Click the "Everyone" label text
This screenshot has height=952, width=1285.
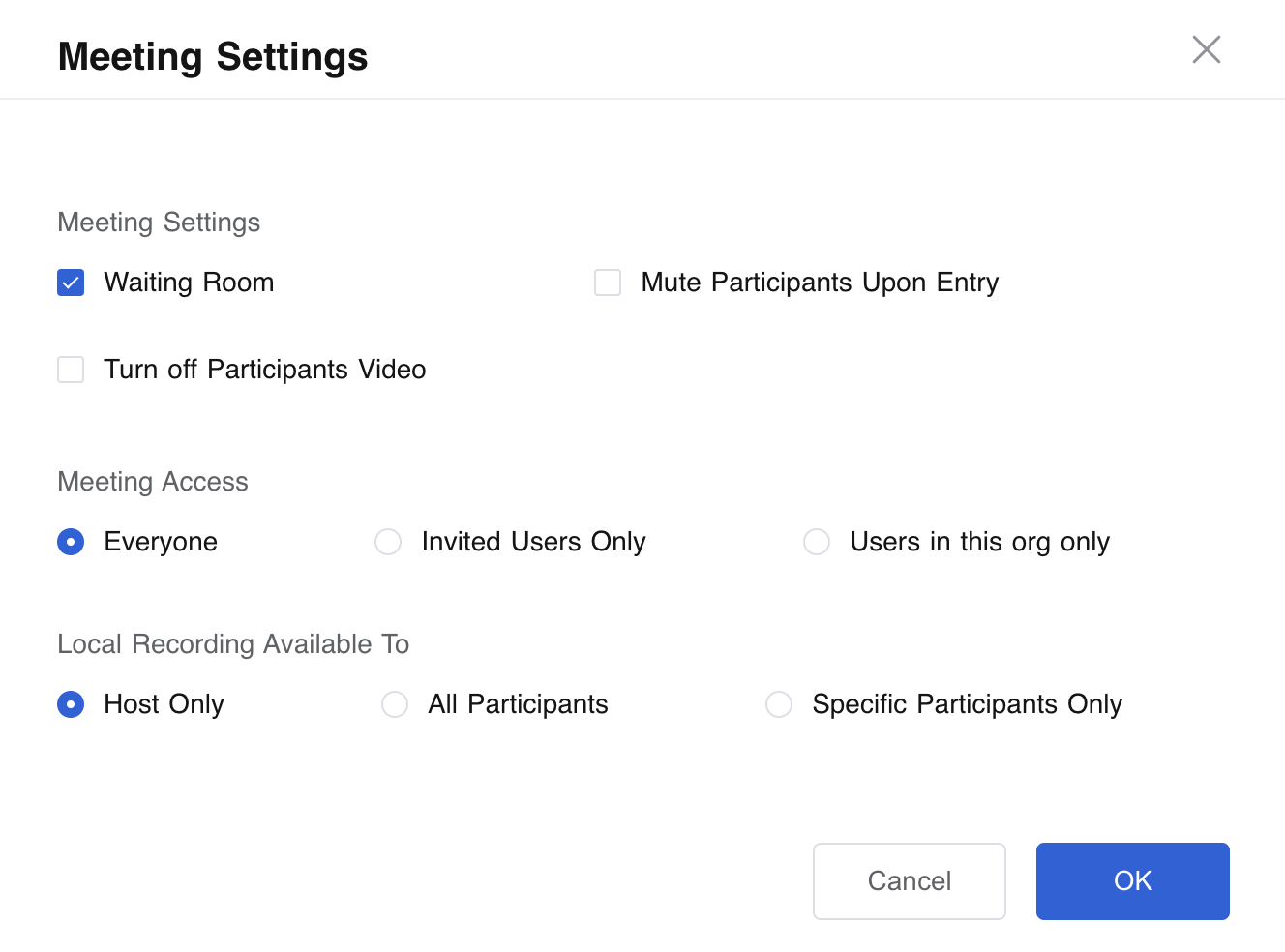(161, 542)
